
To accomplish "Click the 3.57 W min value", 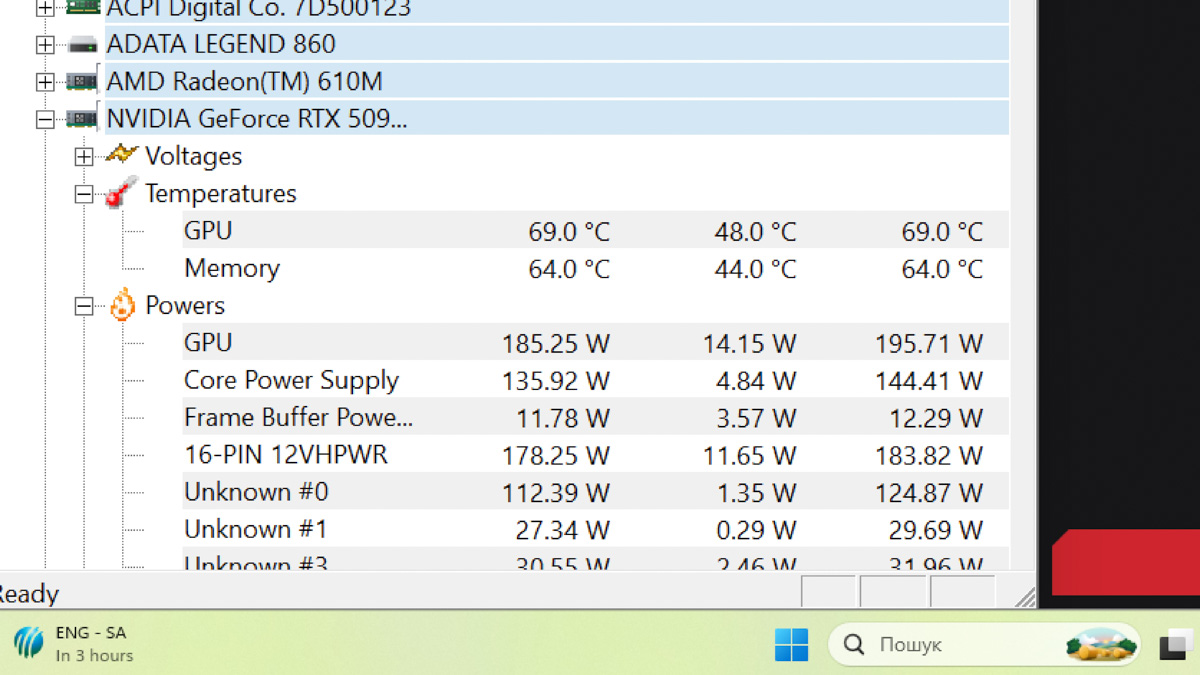I will click(x=756, y=418).
